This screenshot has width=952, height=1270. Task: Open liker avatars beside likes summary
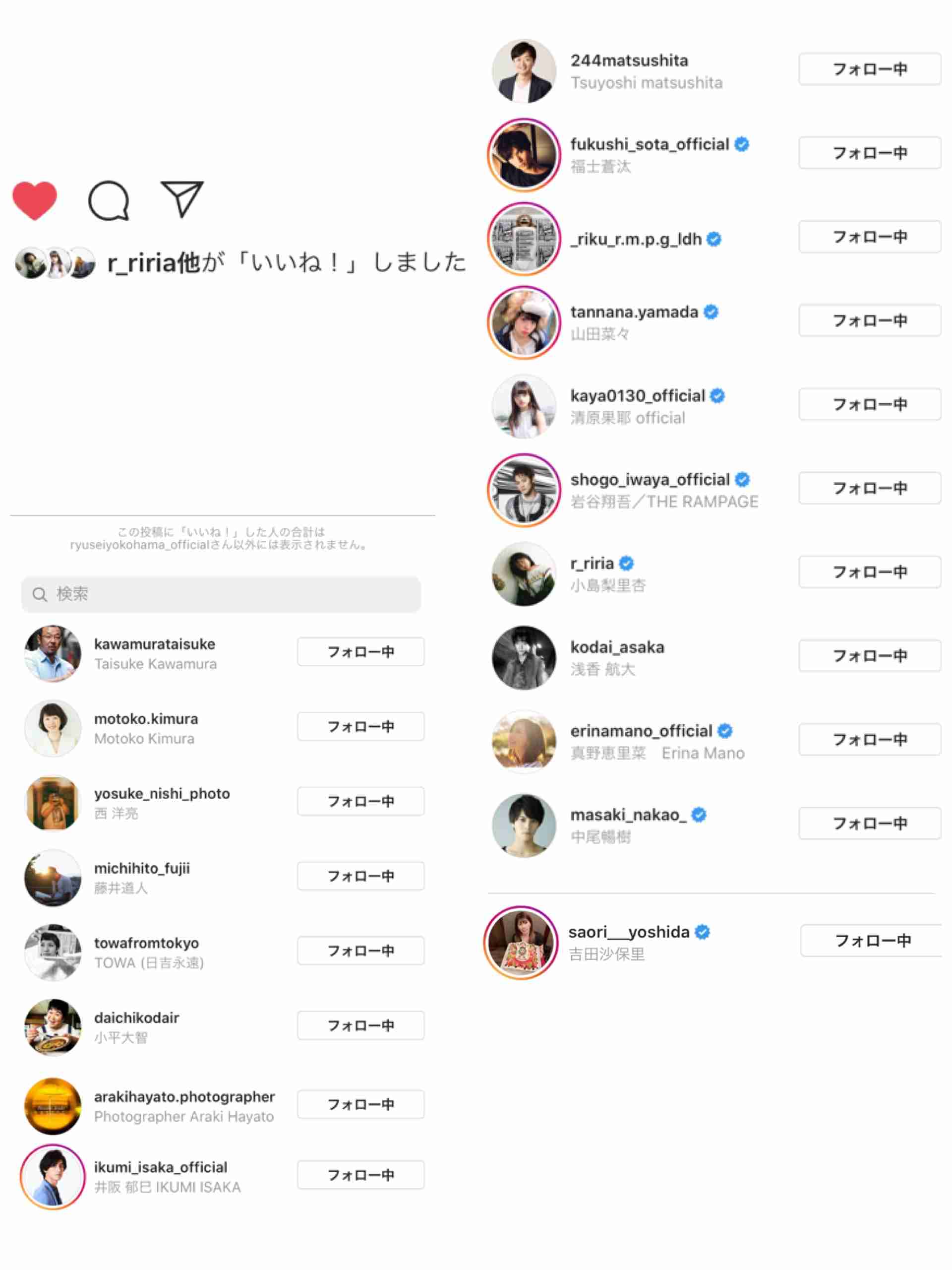55,263
